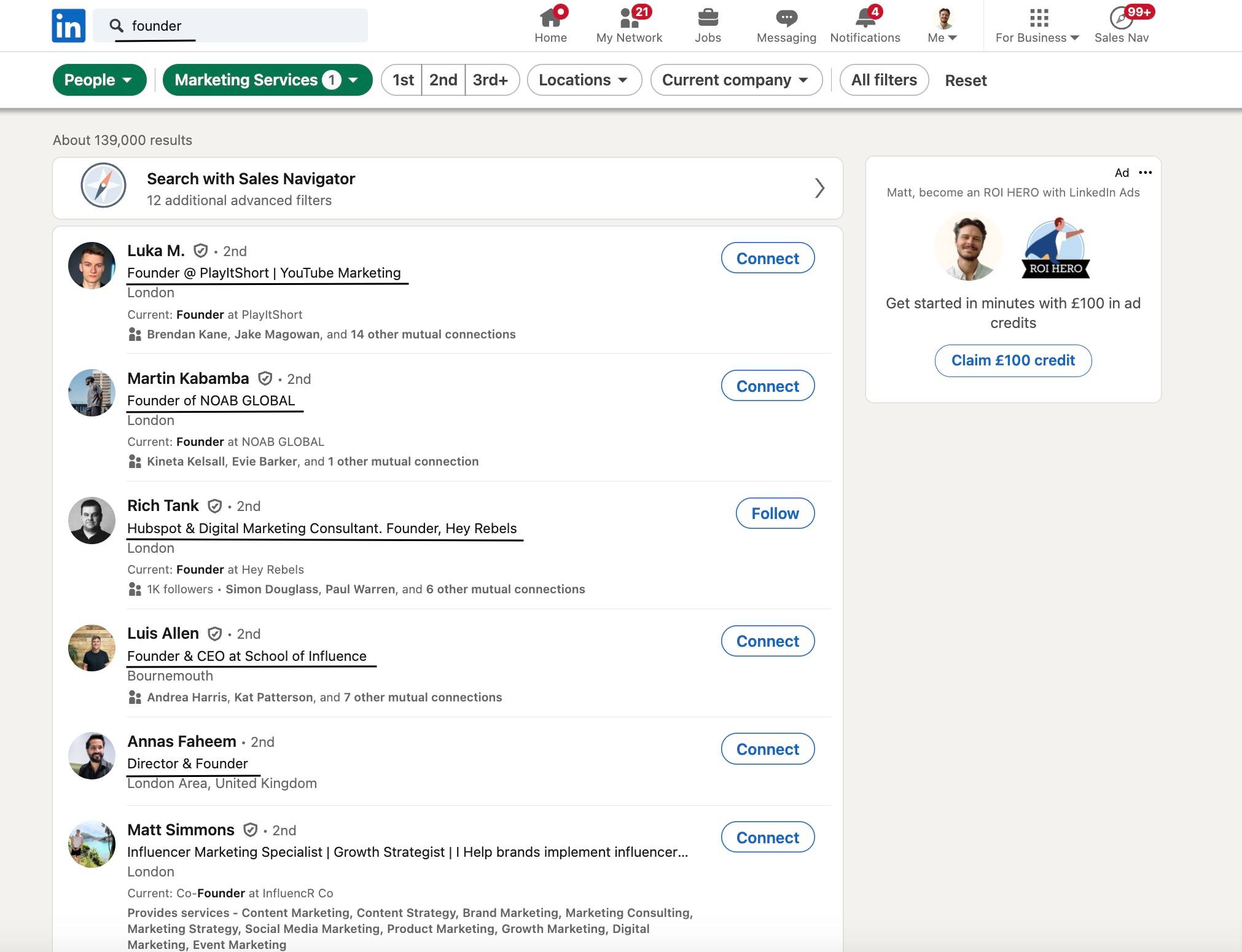
Task: Open the ad options three-dot menu
Action: (1145, 173)
